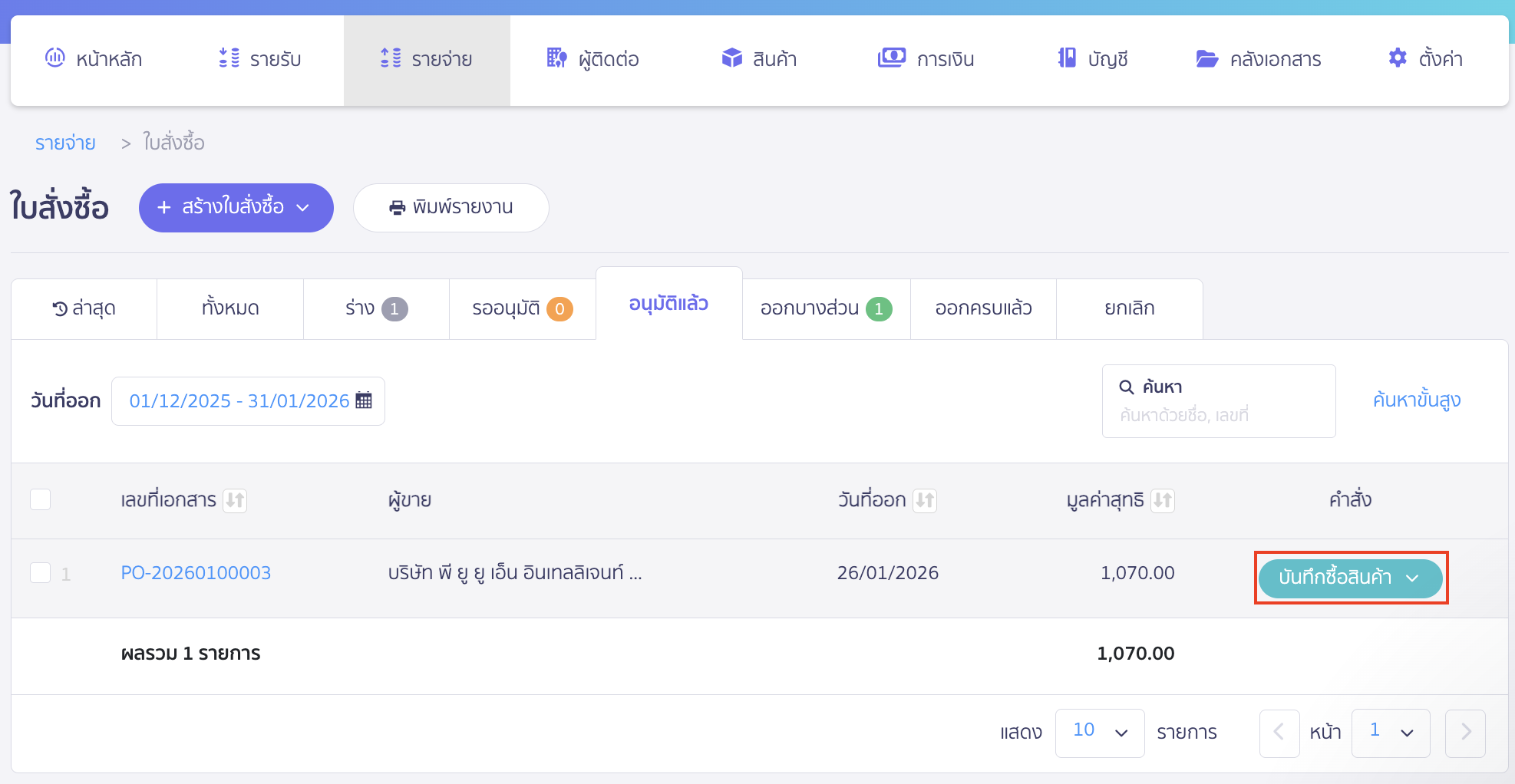Click the พิมพ์รายงาน print report button
The image size is (1515, 784).
(x=451, y=208)
